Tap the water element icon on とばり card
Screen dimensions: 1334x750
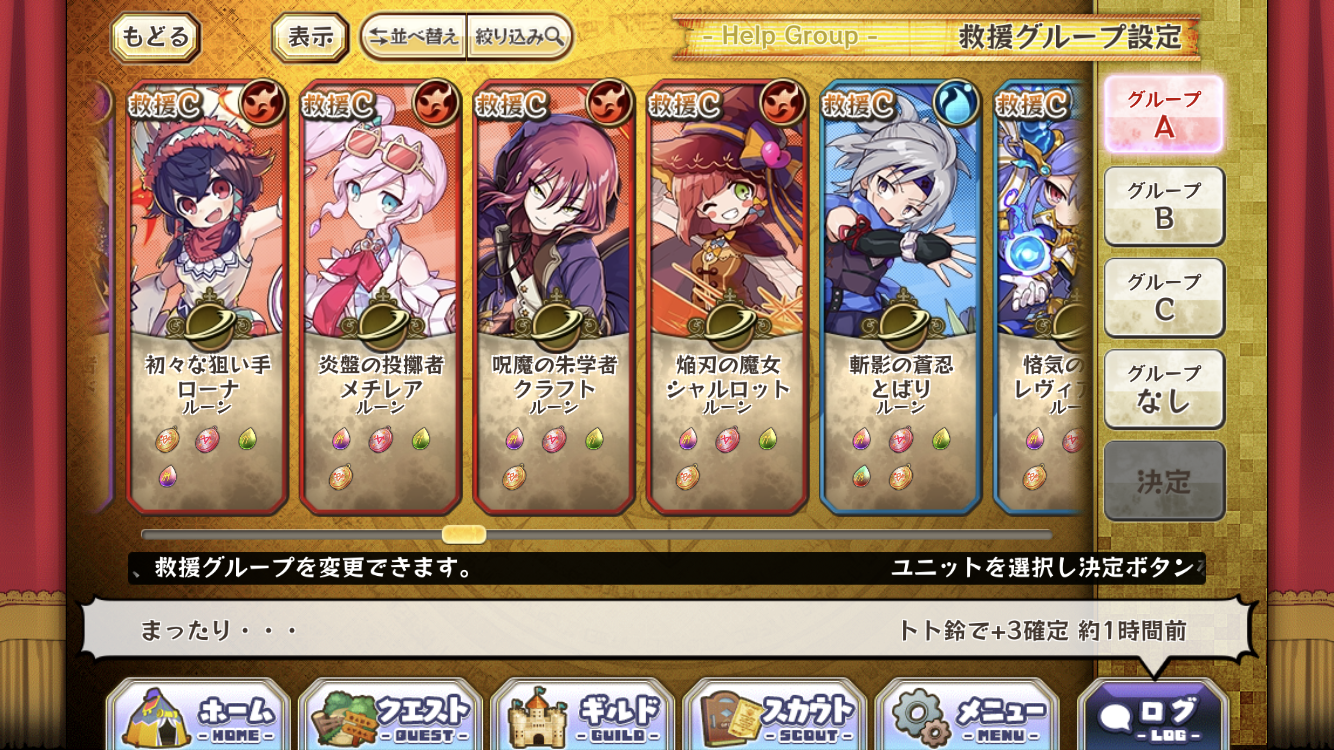click(x=955, y=102)
